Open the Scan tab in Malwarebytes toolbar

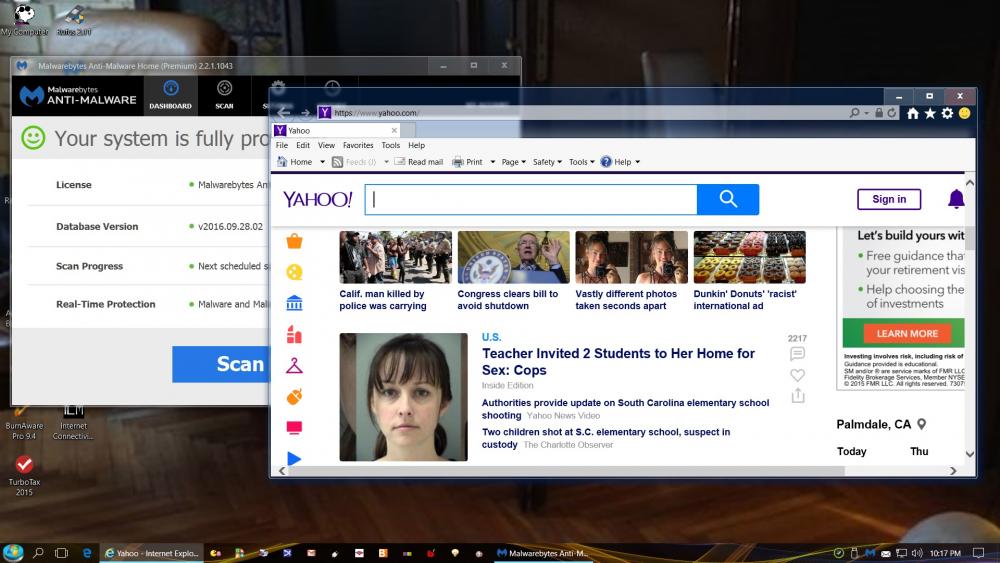coord(224,95)
